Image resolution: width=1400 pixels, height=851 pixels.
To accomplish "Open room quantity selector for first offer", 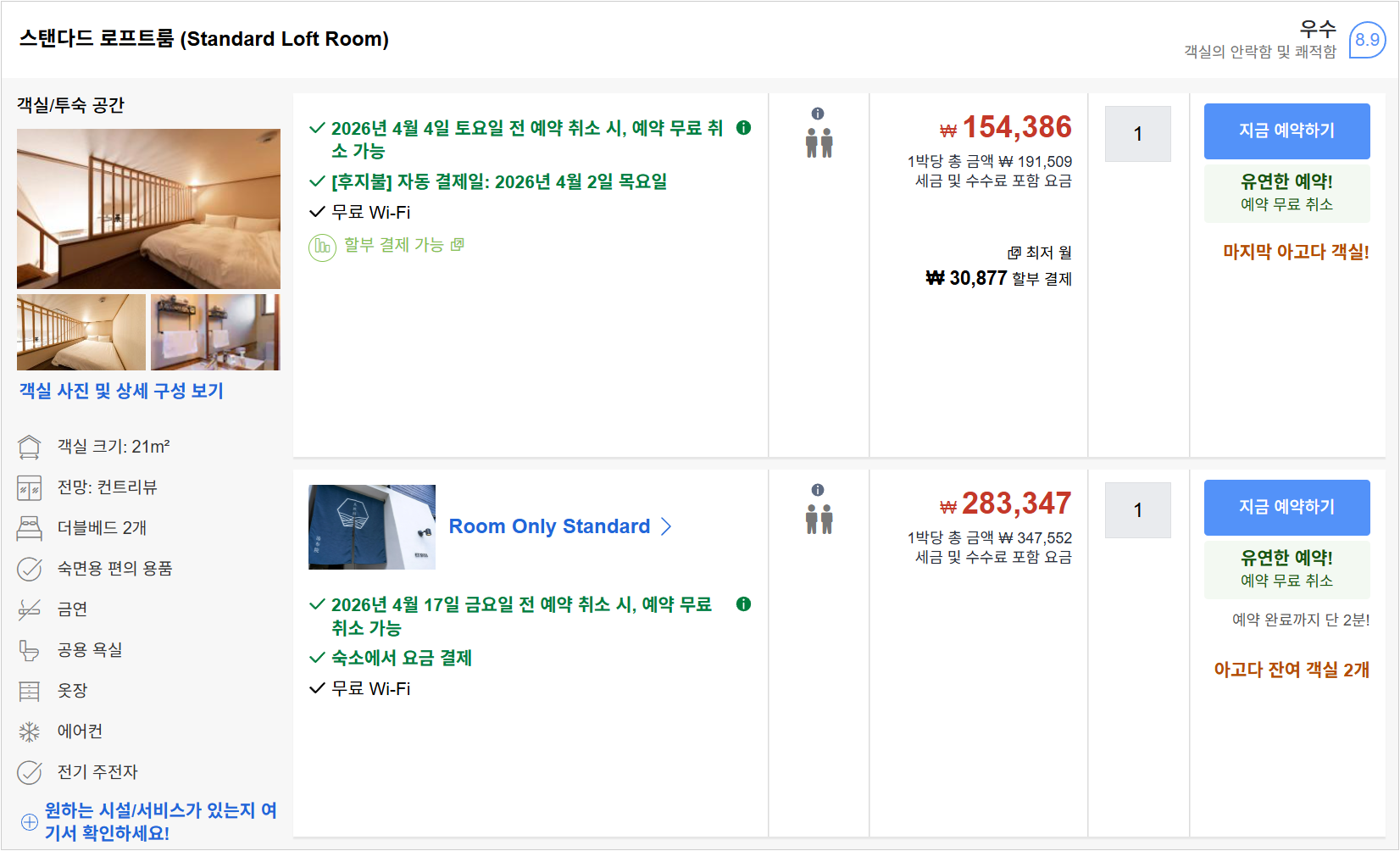I will click(x=1138, y=134).
